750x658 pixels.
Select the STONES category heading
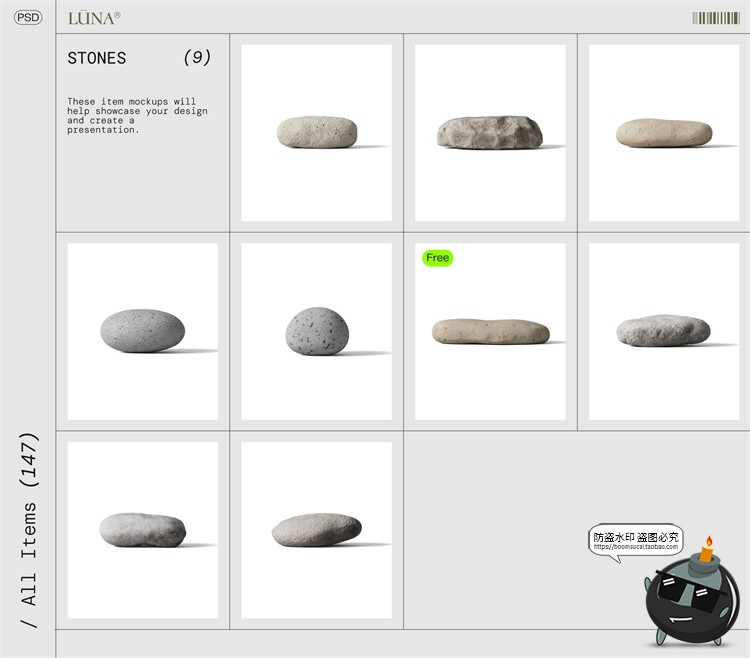coord(97,58)
